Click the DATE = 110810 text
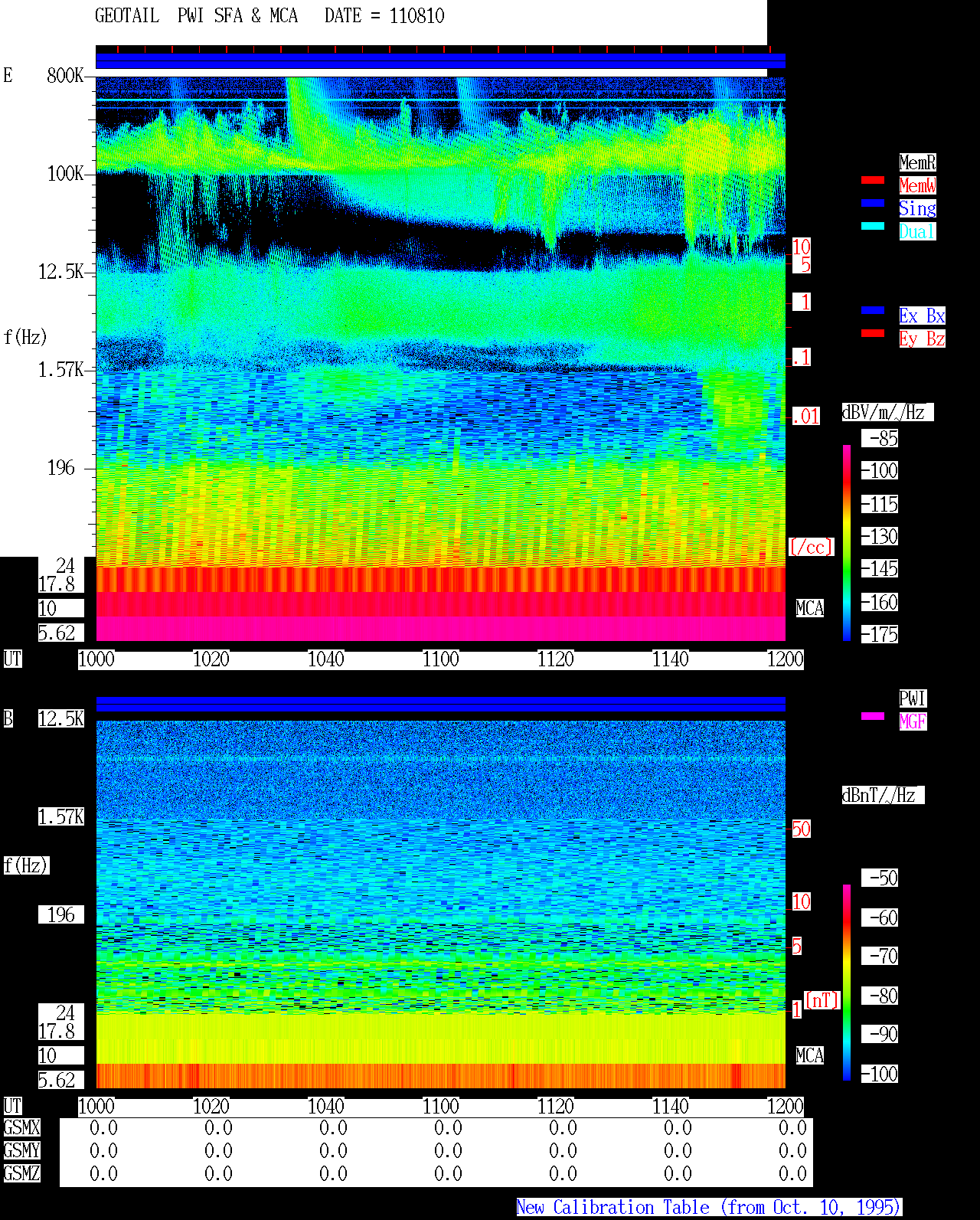The width and height of the screenshot is (980, 1220). pos(384,16)
